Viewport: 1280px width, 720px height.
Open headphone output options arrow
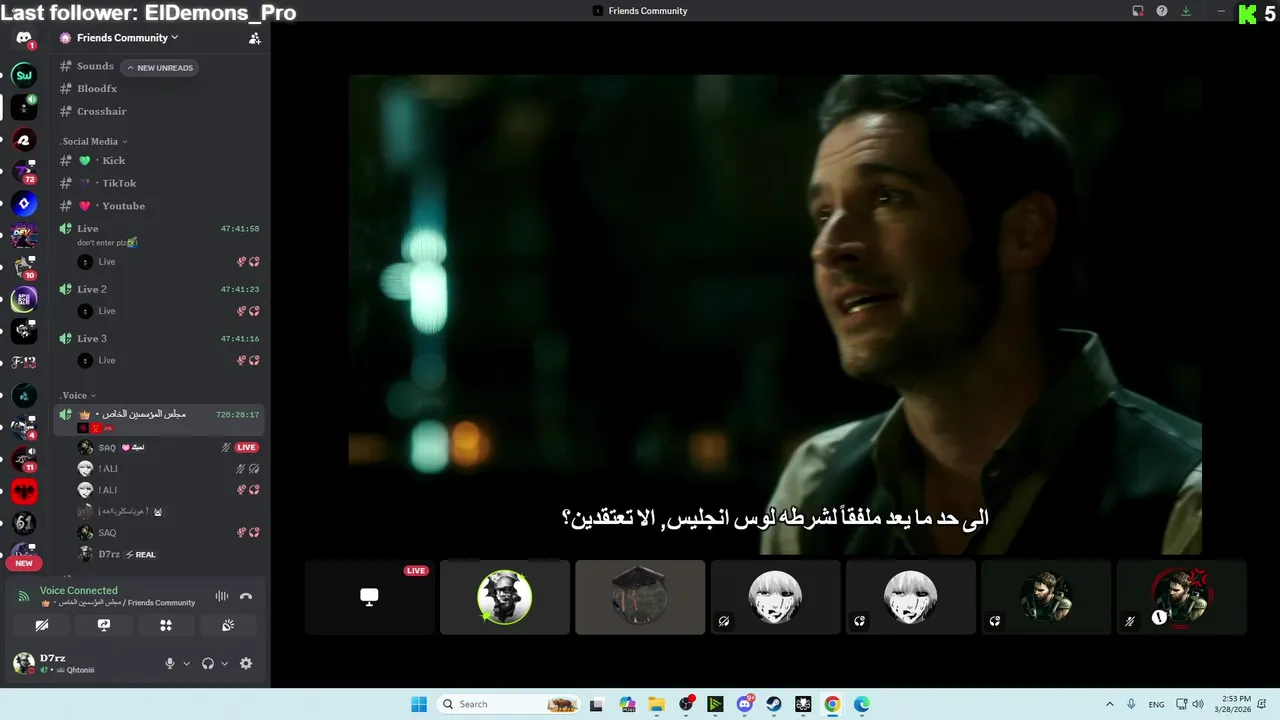(x=224, y=663)
